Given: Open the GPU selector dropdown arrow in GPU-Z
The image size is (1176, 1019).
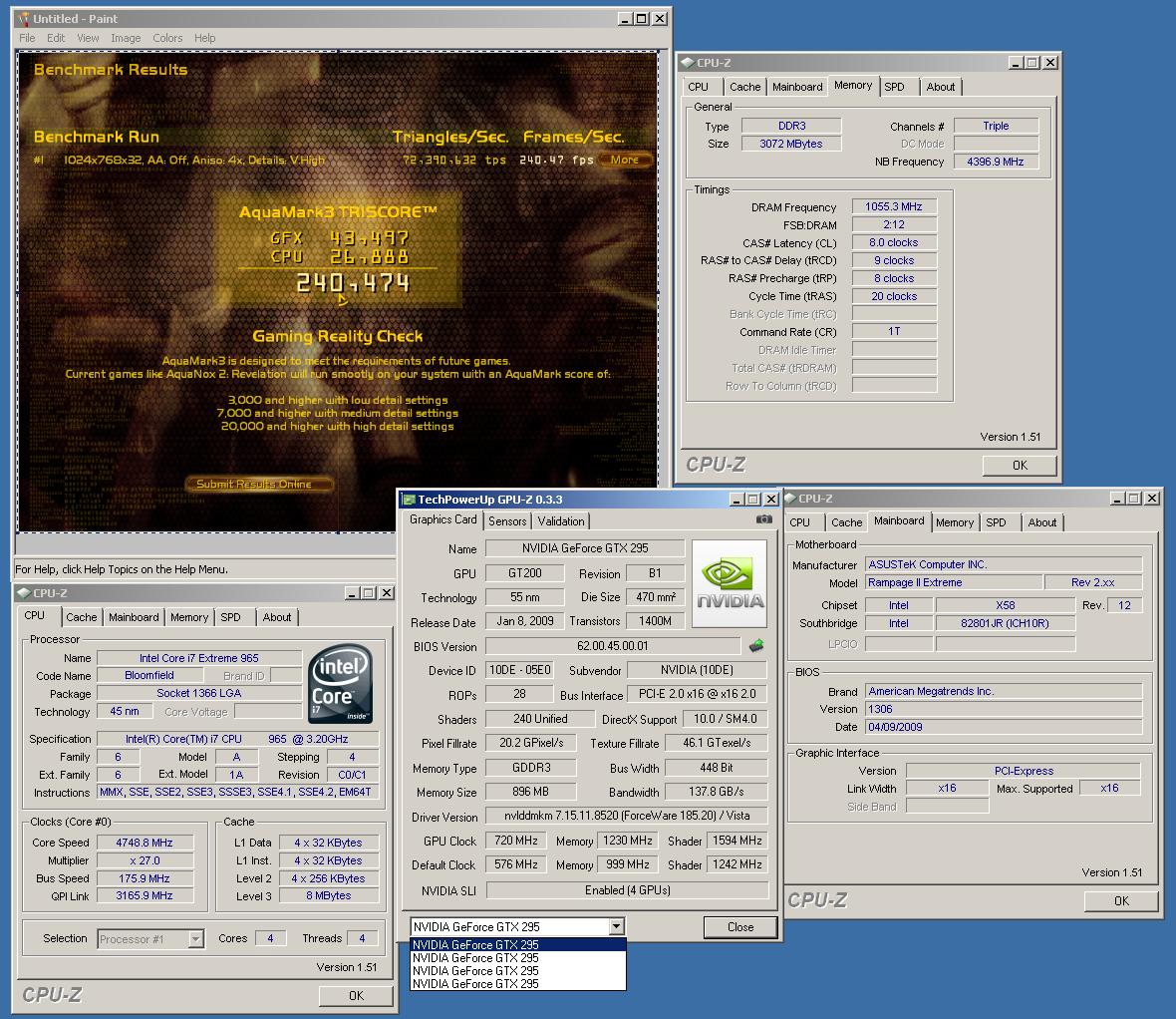Looking at the screenshot, I should [616, 926].
